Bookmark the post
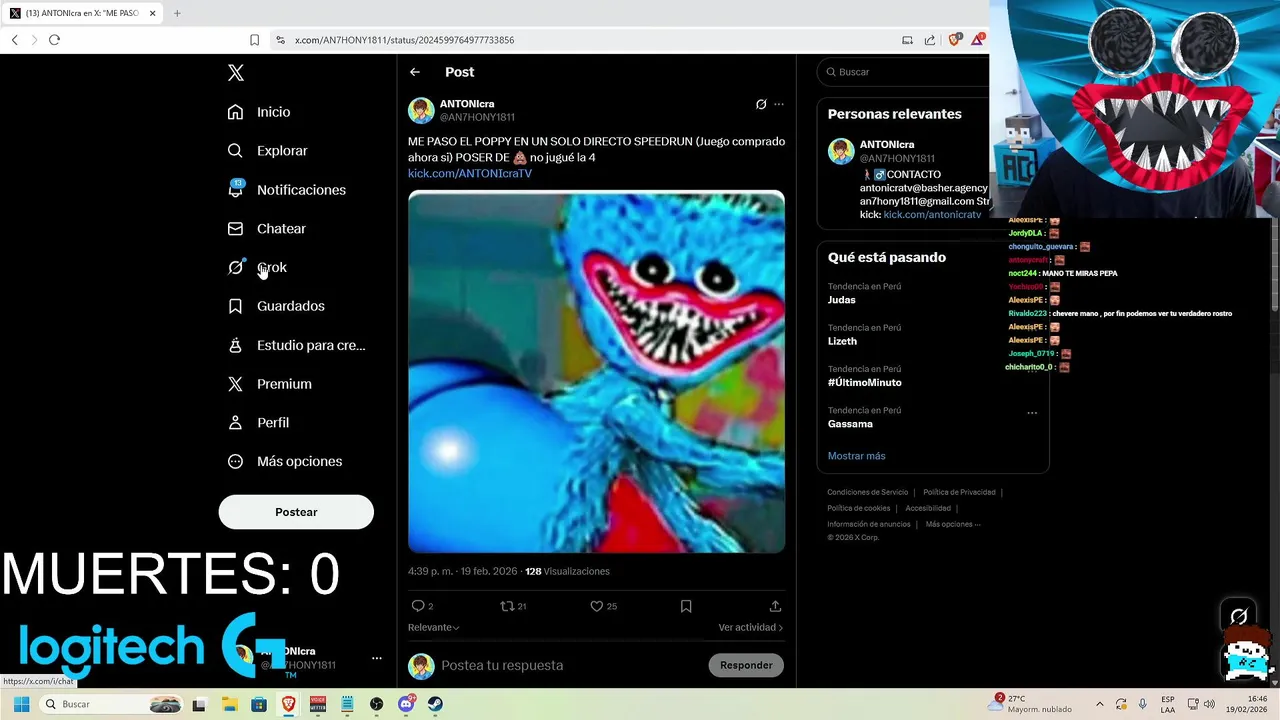 click(x=686, y=606)
